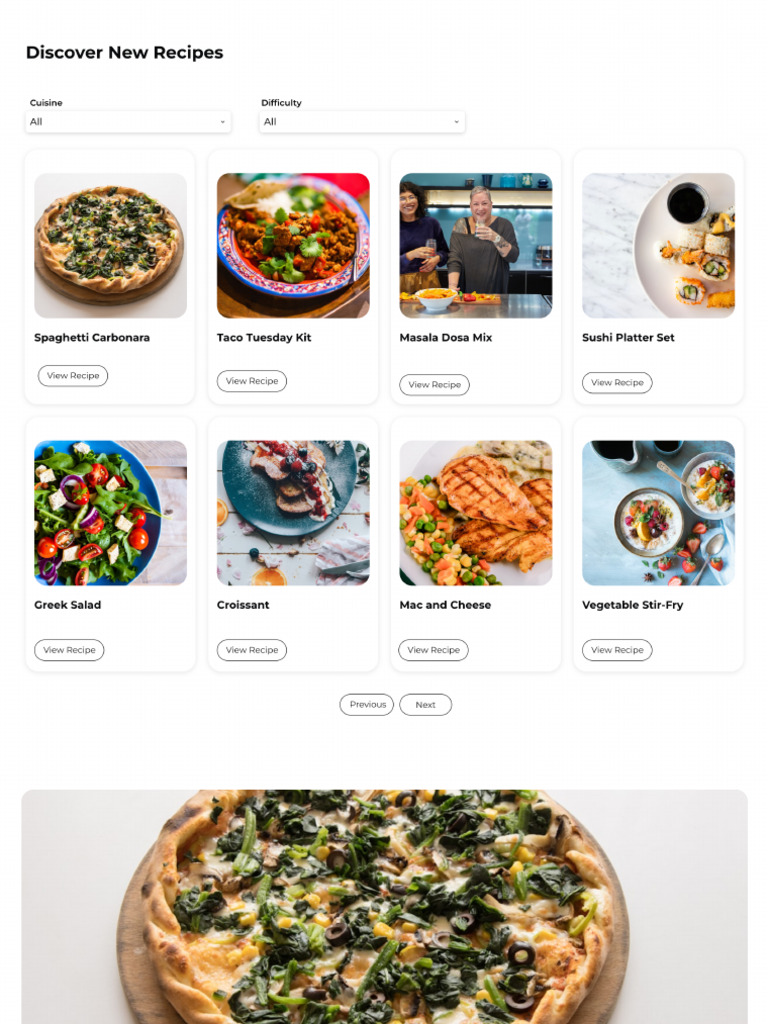Click the Spaghetti Carbonara pizza thumbnail
The image size is (768, 1024).
click(x=110, y=246)
